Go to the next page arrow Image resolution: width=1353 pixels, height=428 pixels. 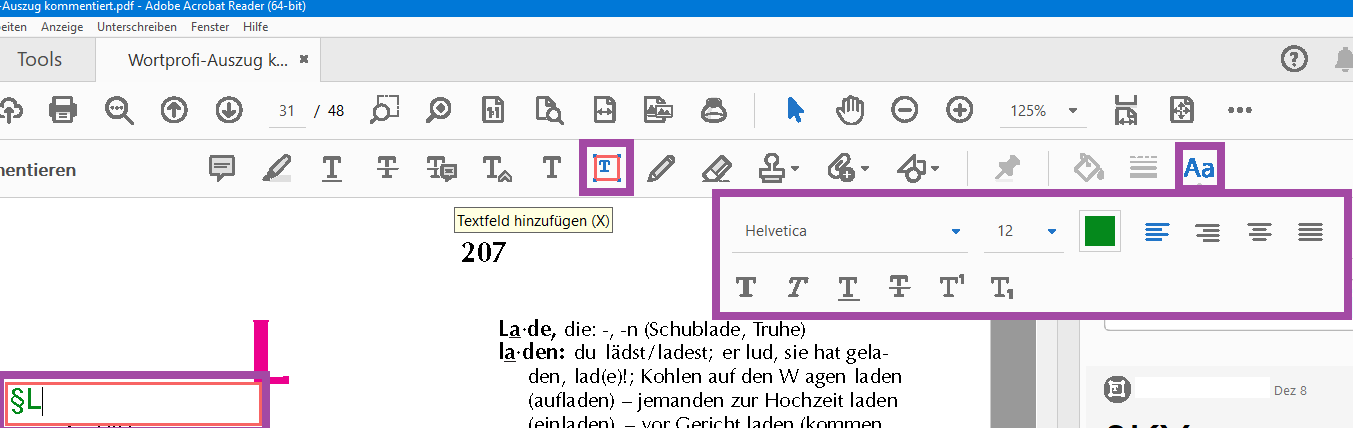pyautogui.click(x=229, y=110)
